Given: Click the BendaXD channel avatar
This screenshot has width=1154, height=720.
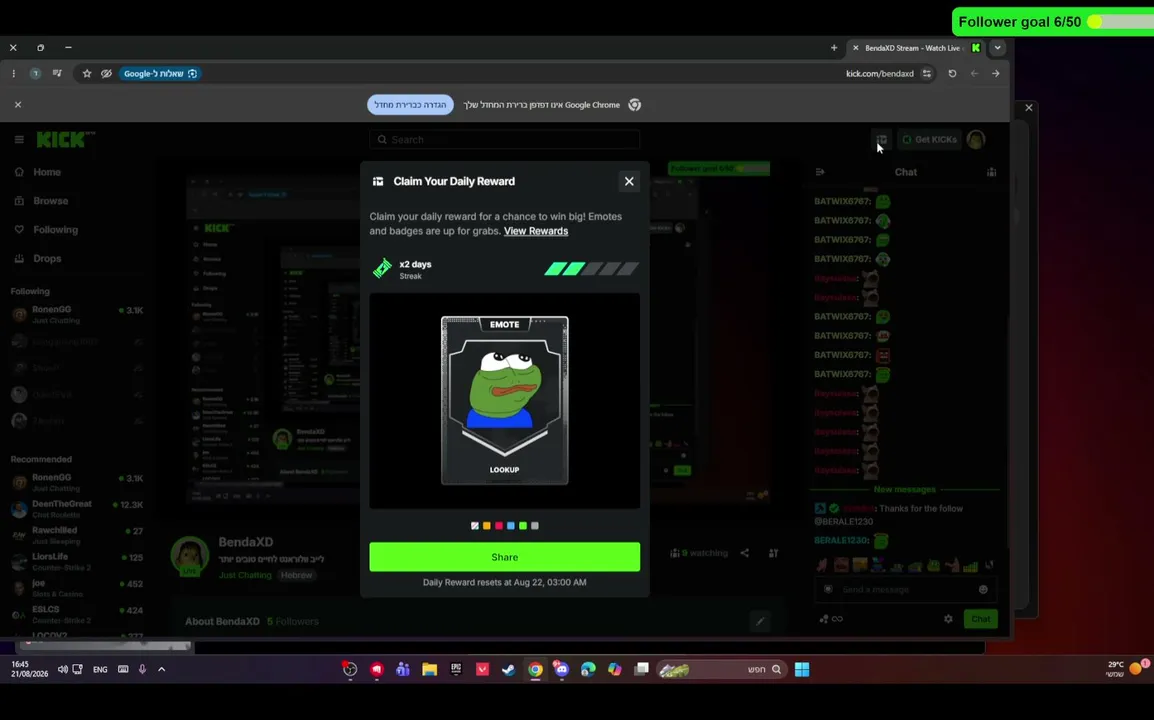Looking at the screenshot, I should [x=190, y=556].
